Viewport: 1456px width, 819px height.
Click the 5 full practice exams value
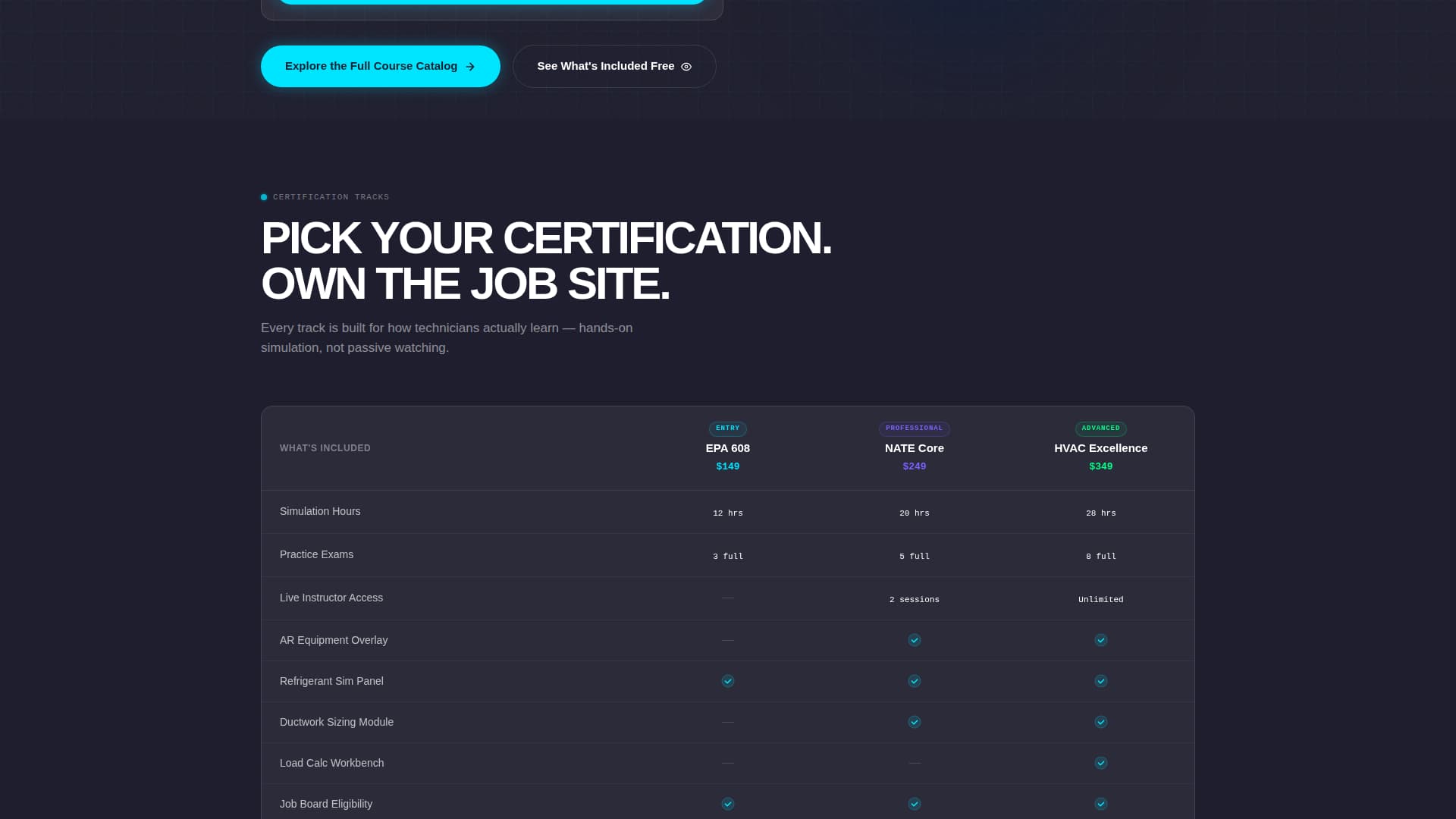914,557
